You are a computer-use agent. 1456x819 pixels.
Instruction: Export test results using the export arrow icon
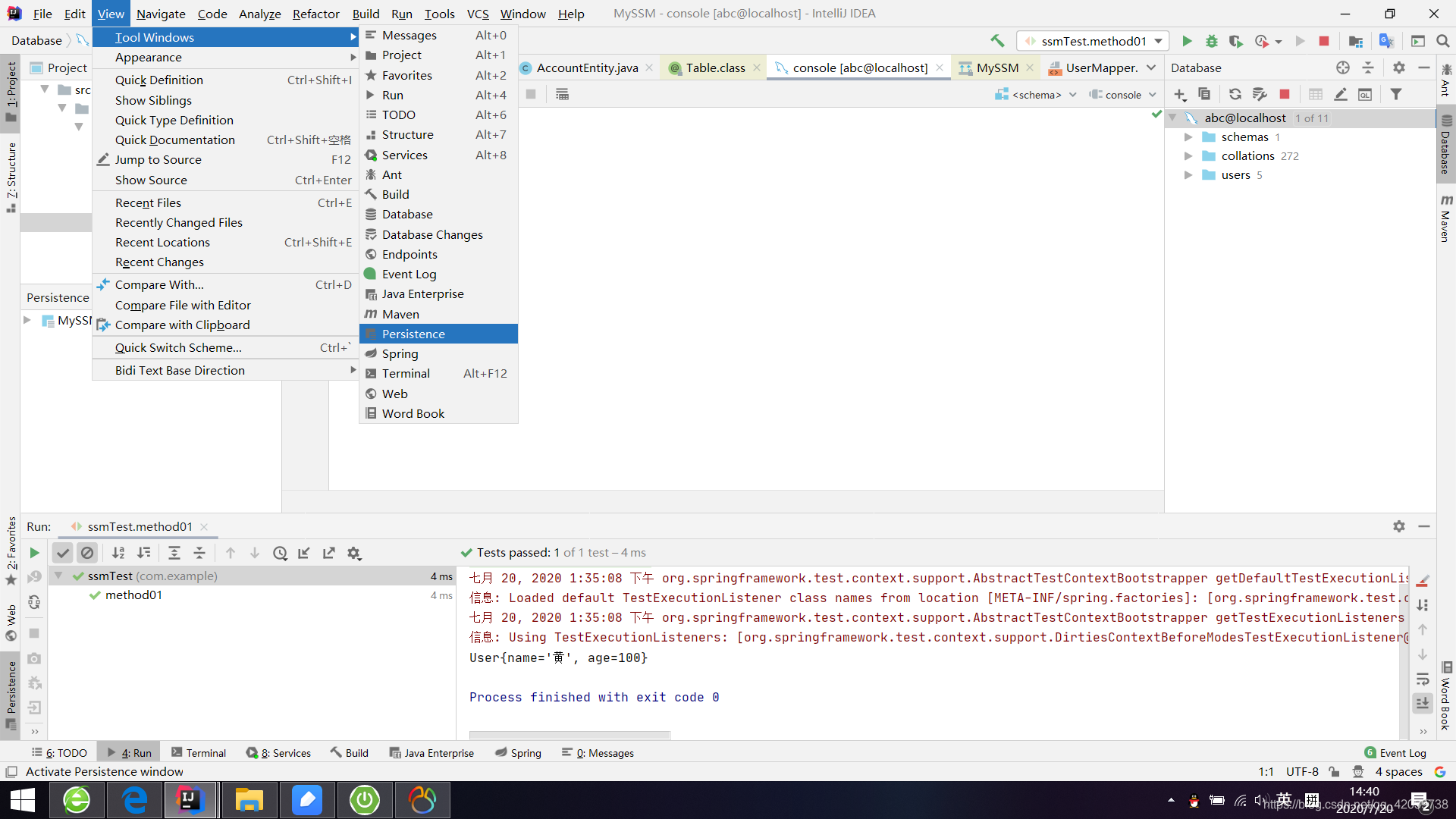point(329,553)
